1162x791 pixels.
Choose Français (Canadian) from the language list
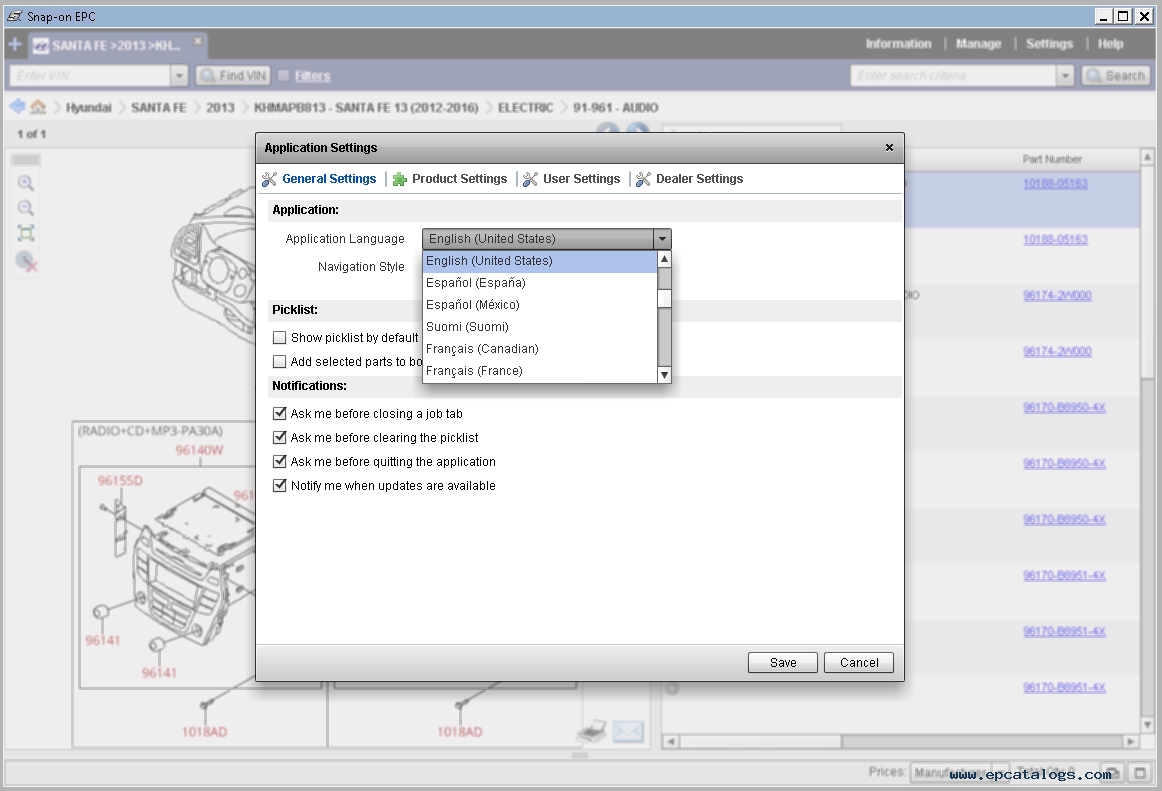pos(540,349)
